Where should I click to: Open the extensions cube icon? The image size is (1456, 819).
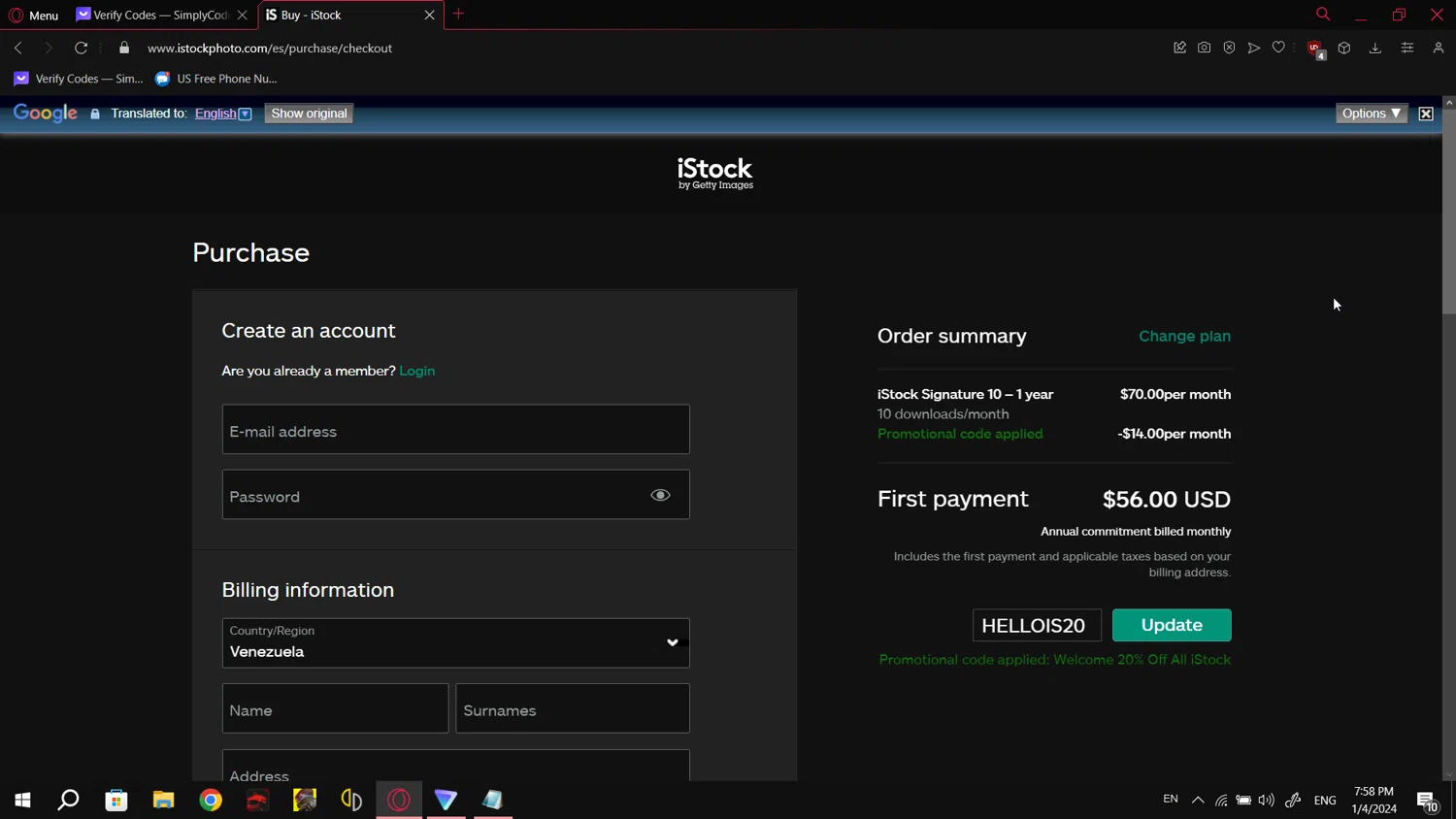pos(1344,48)
